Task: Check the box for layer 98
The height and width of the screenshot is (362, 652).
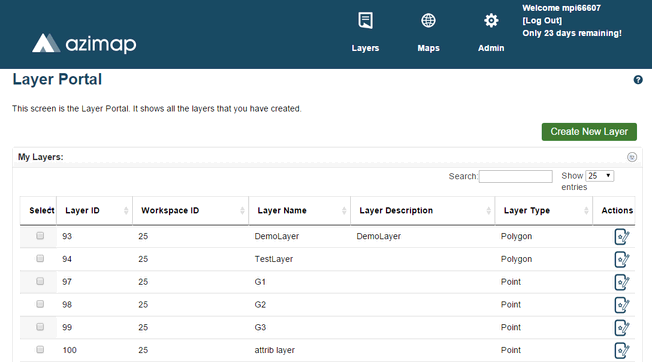Action: tap(40, 304)
